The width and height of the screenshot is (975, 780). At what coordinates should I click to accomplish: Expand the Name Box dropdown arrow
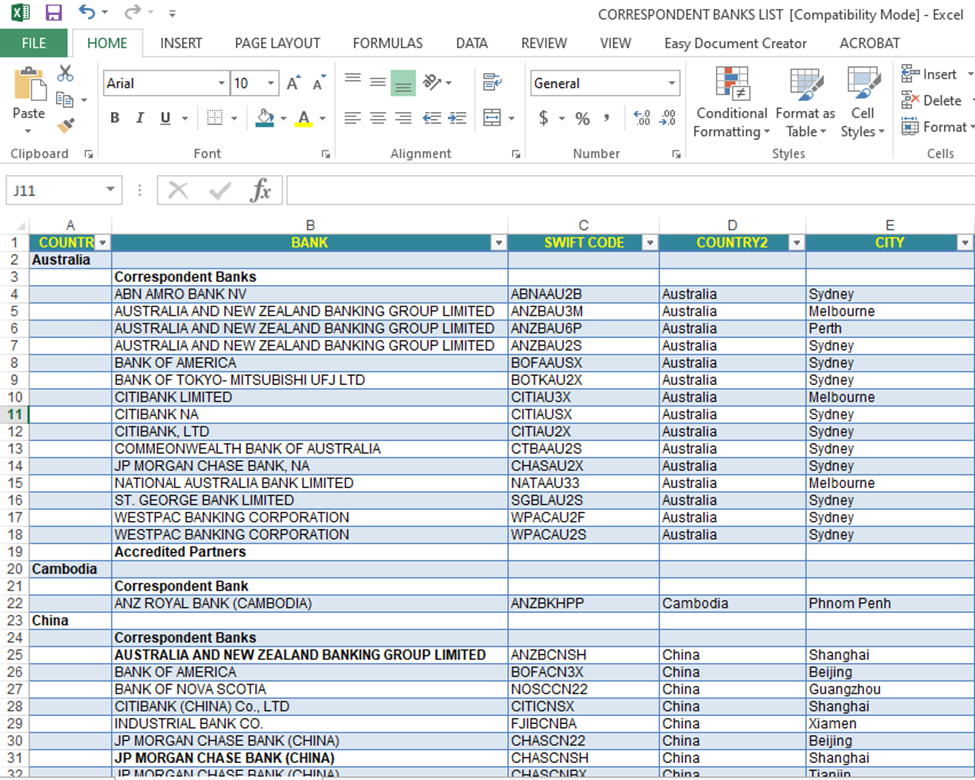110,190
